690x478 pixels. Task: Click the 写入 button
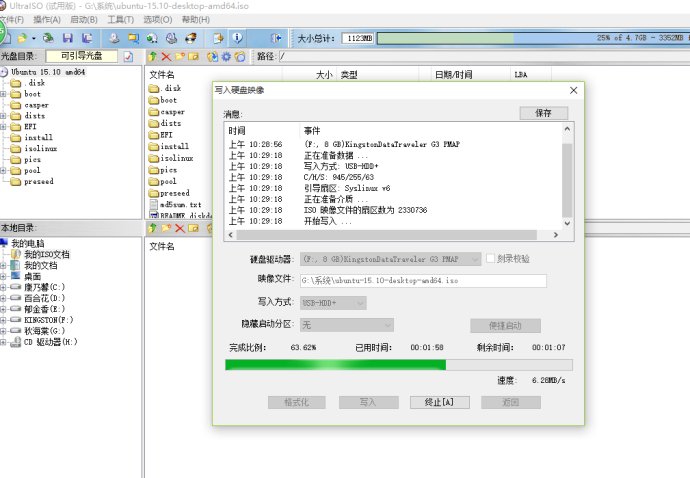tap(368, 402)
